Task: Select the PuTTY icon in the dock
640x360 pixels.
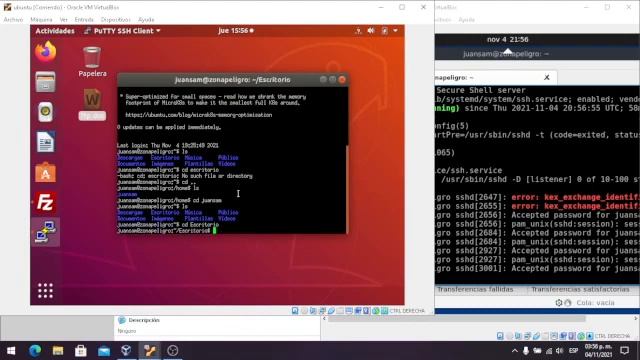Action: pos(45,232)
